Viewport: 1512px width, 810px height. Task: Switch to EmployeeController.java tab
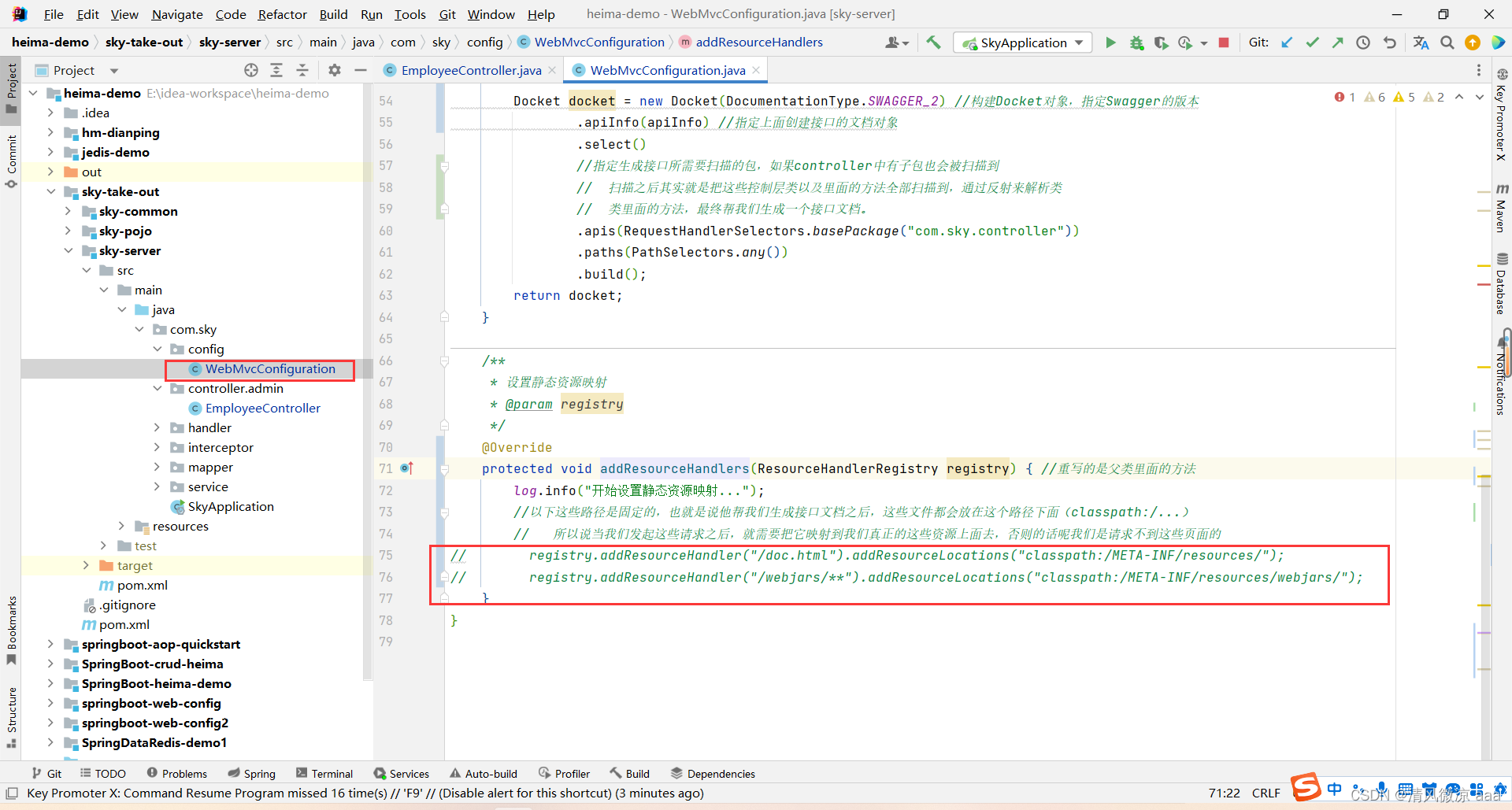pos(471,70)
